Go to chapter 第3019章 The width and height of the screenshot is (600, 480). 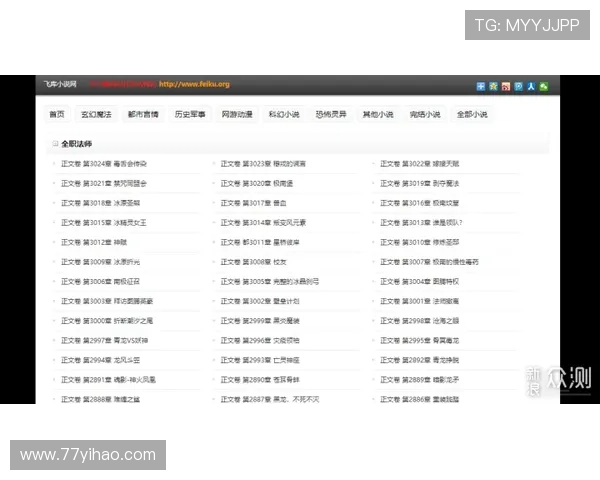(x=419, y=184)
